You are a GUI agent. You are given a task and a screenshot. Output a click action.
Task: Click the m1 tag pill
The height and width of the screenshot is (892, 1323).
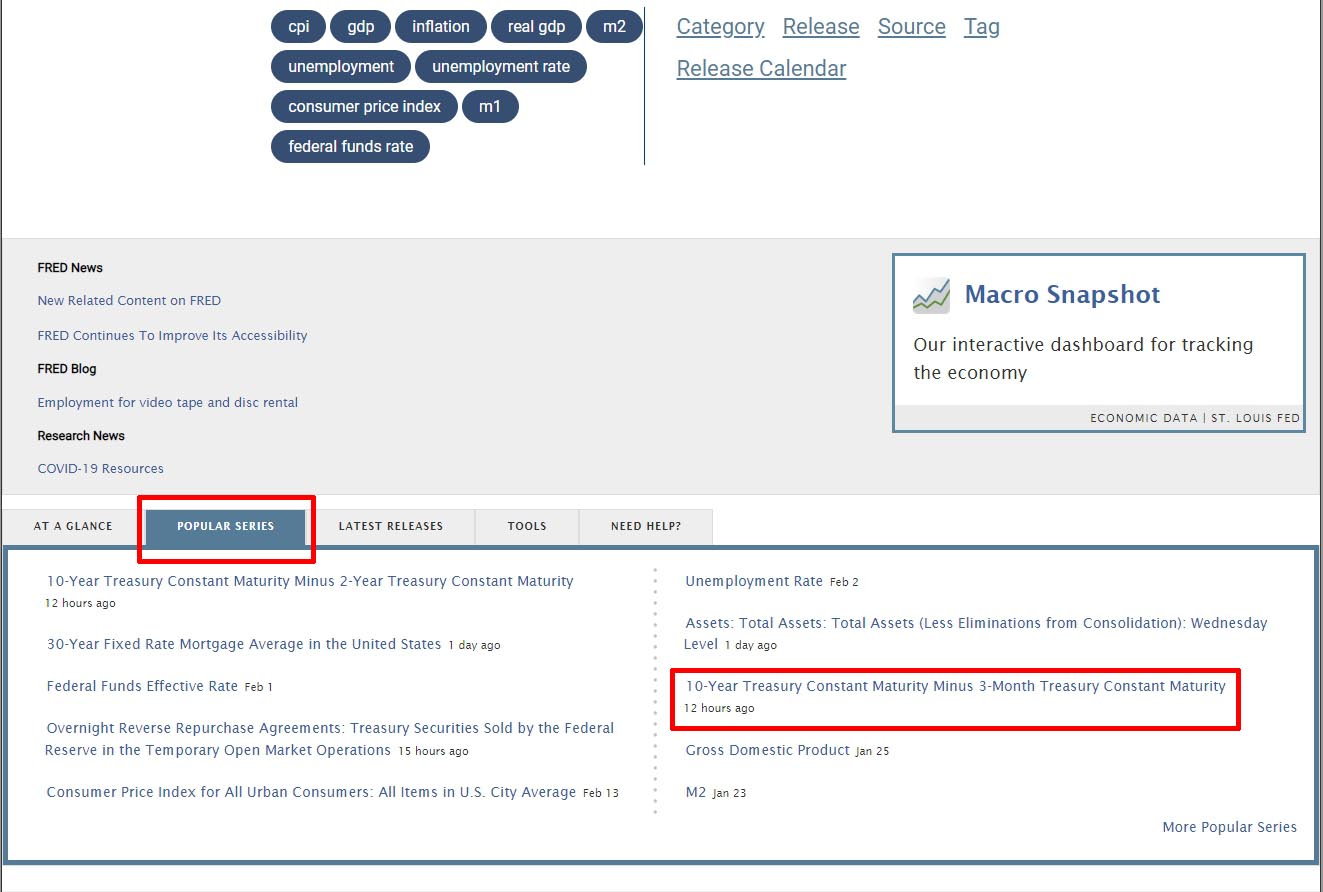pyautogui.click(x=490, y=107)
